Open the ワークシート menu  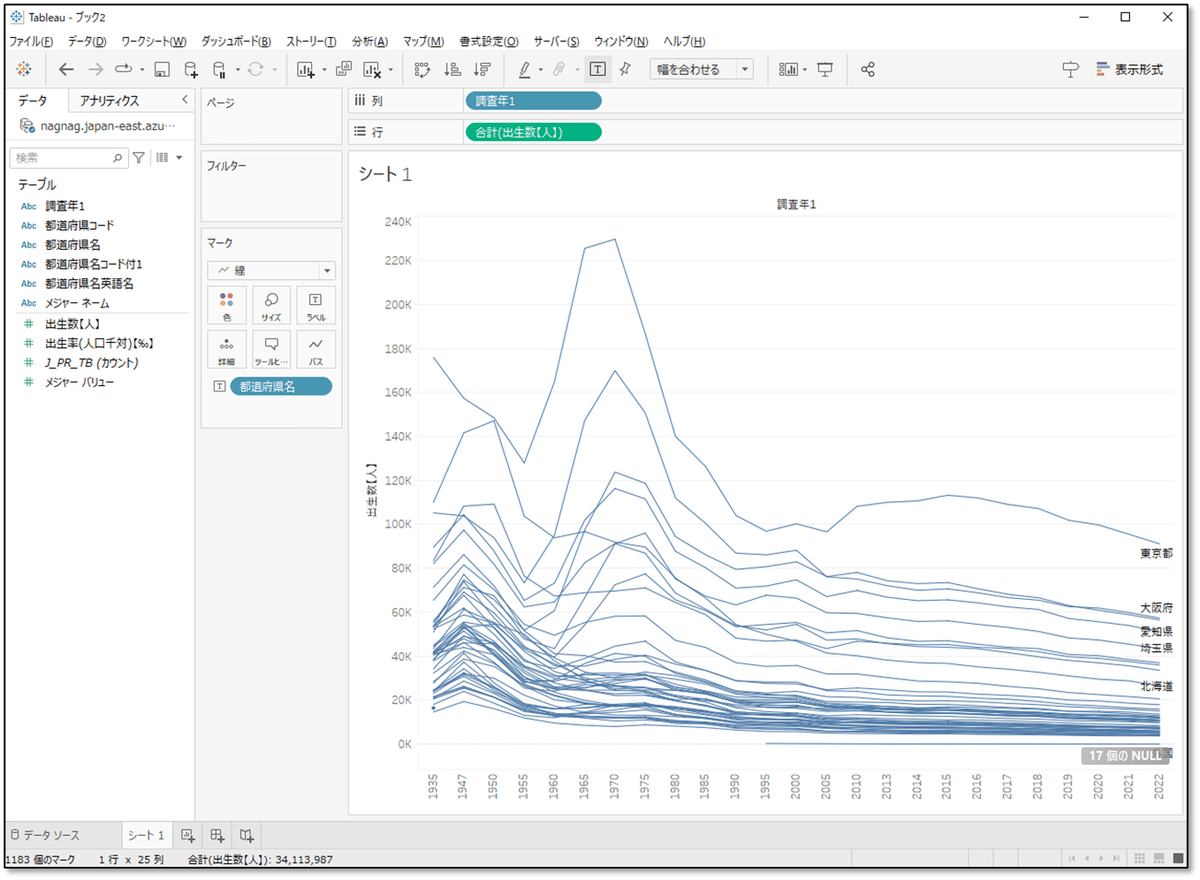(153, 41)
